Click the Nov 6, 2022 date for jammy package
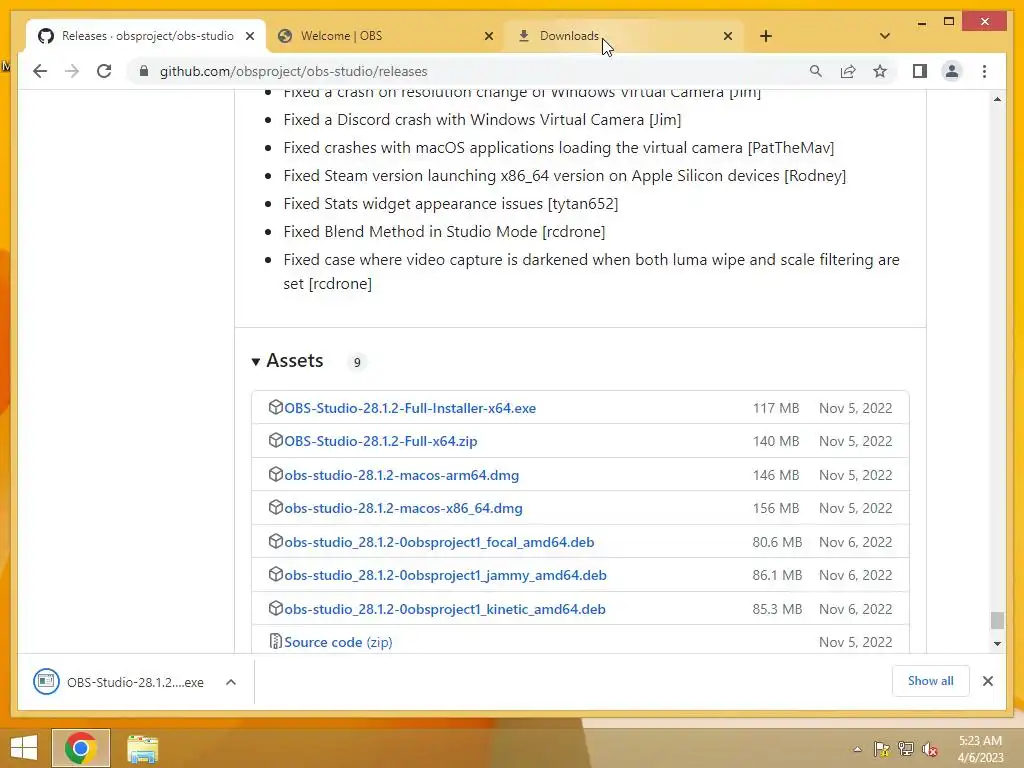 (x=856, y=576)
